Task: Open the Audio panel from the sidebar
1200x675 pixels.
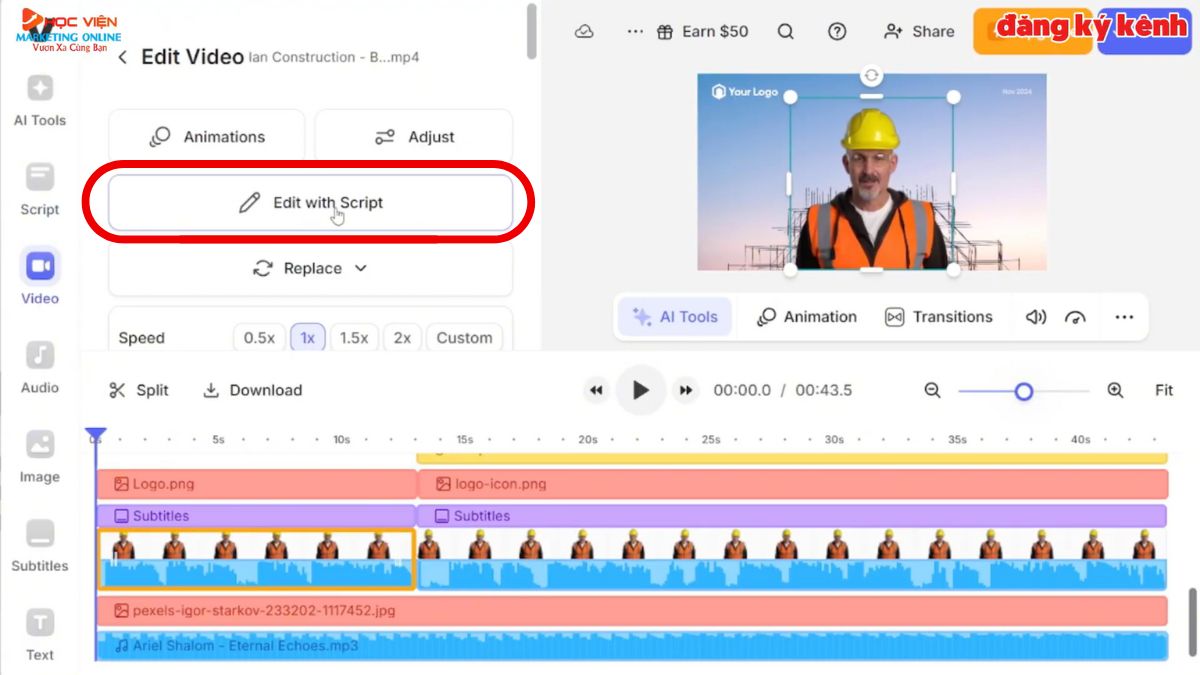Action: click(39, 363)
